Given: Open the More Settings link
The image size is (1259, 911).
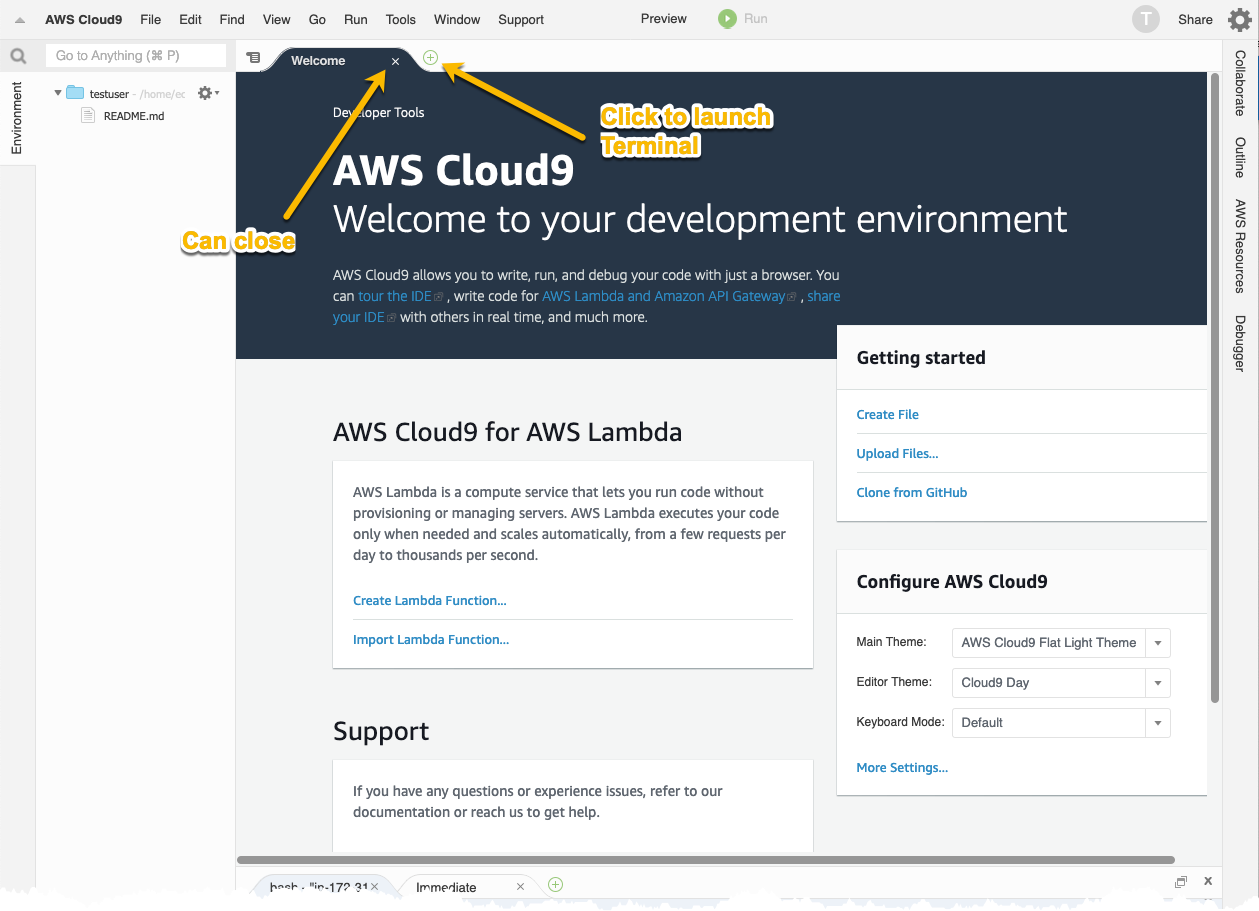Looking at the screenshot, I should pyautogui.click(x=903, y=768).
